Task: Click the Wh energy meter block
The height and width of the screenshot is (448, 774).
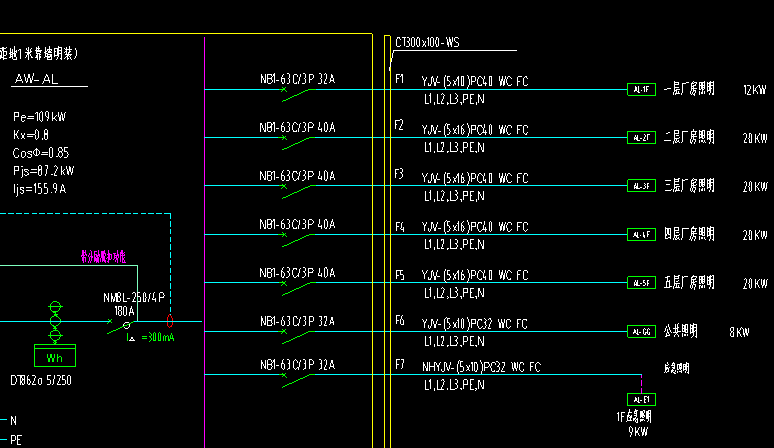Action: point(55,356)
